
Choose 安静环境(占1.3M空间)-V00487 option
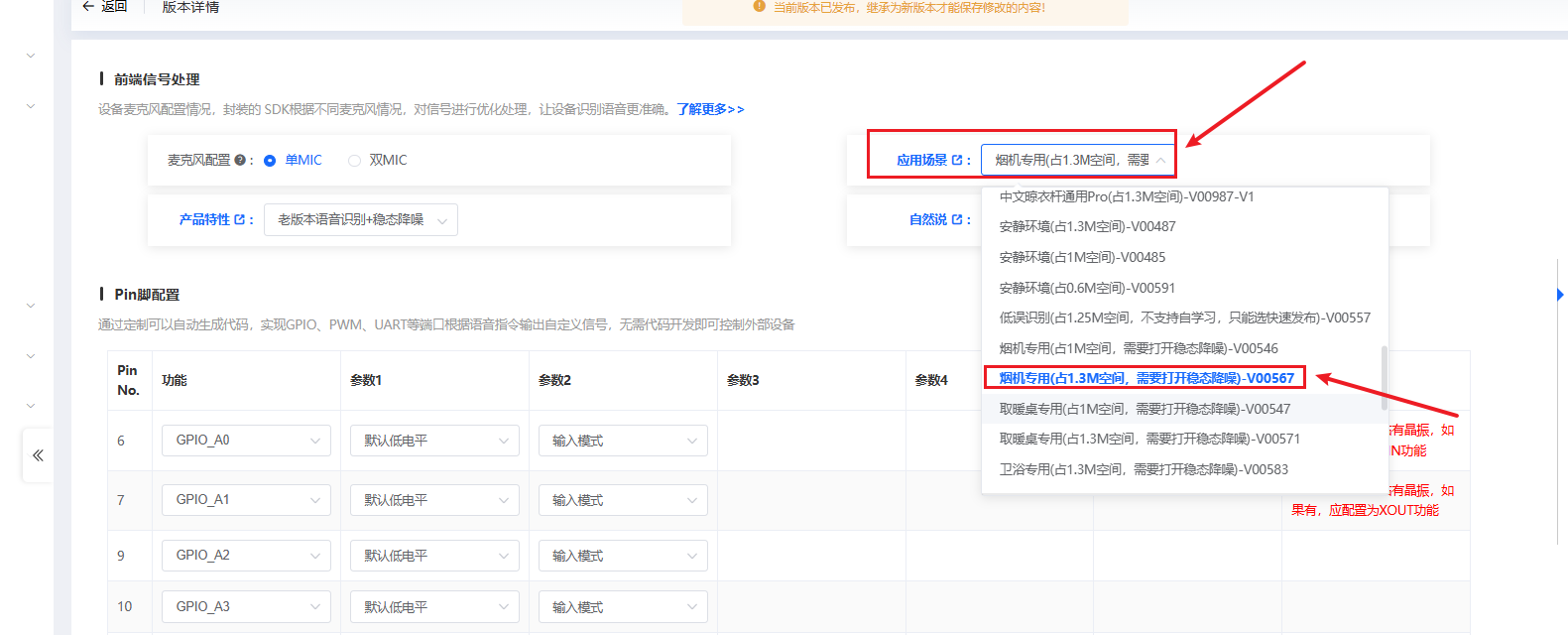point(1087,226)
